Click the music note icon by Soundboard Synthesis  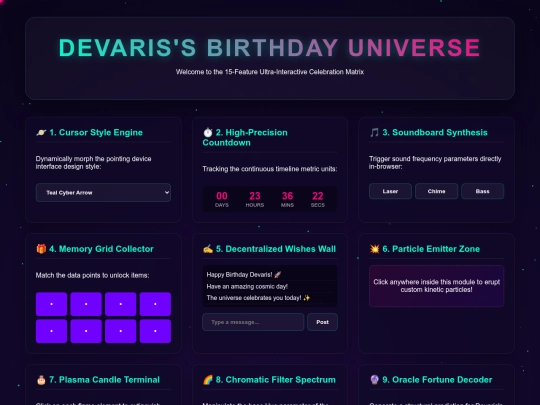point(374,133)
